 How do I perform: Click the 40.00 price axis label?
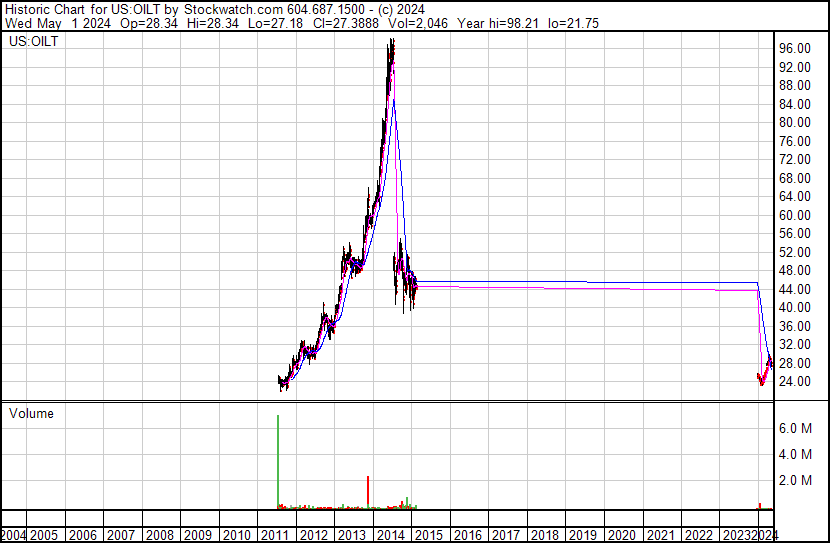click(795, 307)
